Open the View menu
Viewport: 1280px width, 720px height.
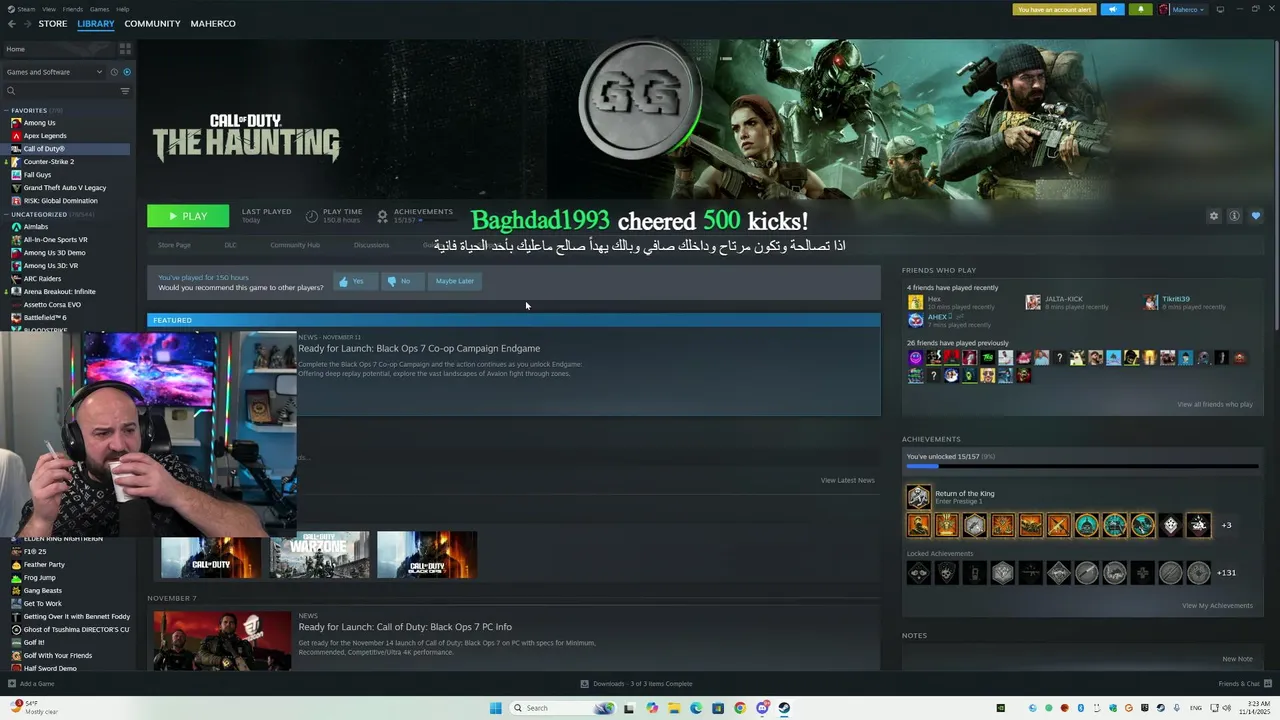pos(49,9)
